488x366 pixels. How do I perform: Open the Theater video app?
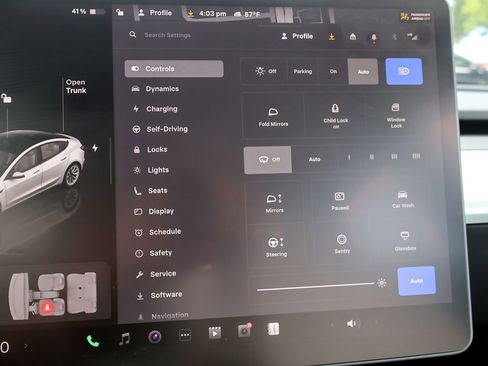point(215,333)
